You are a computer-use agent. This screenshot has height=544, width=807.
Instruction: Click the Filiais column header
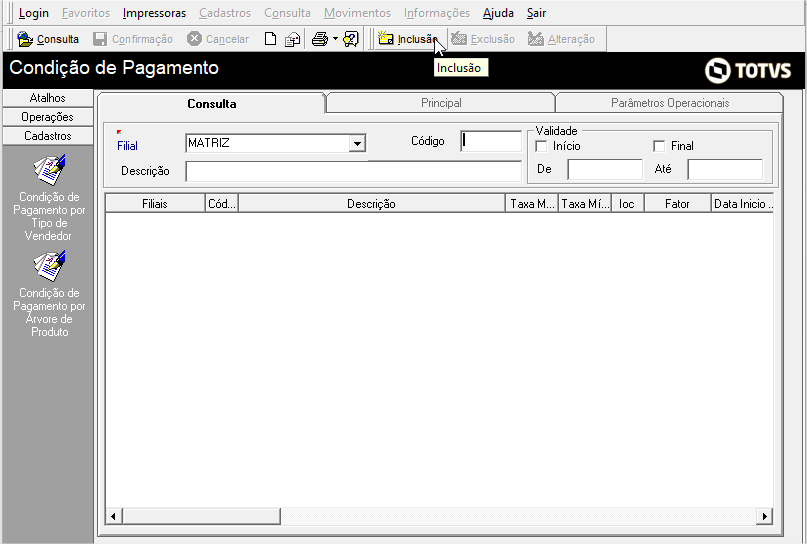[x=155, y=204]
